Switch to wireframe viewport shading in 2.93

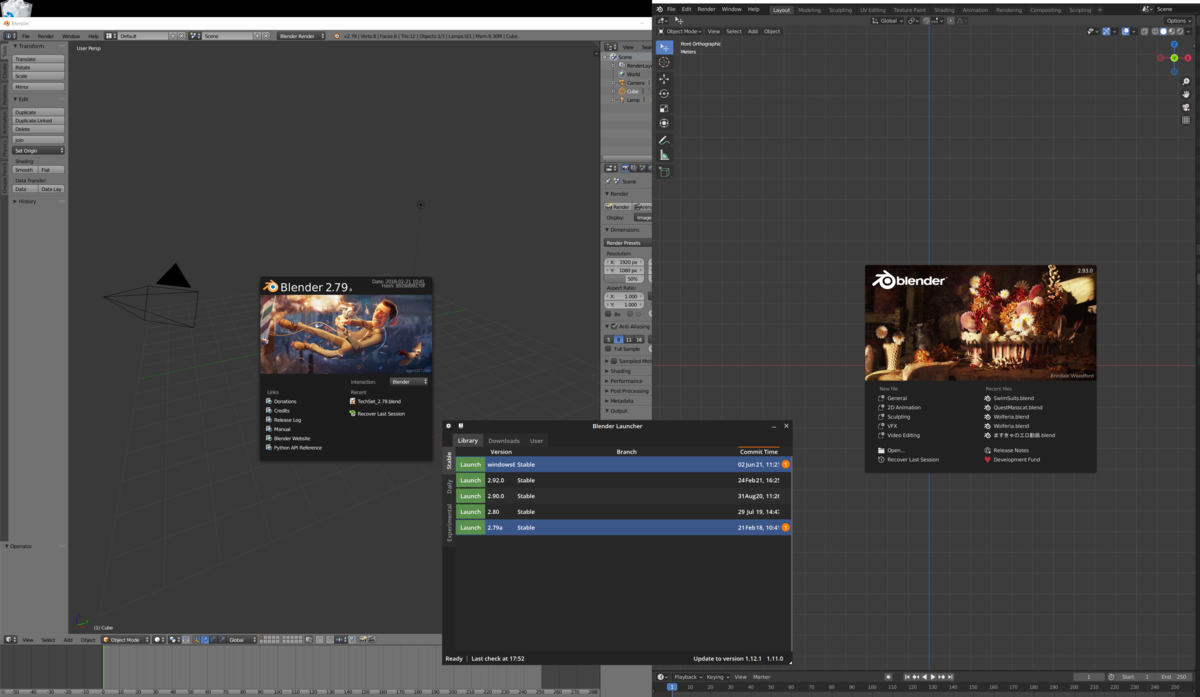coord(1155,31)
